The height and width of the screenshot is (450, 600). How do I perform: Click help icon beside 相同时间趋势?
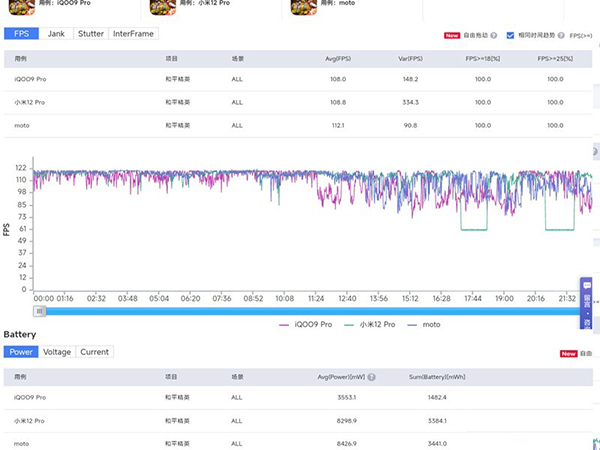[x=562, y=35]
